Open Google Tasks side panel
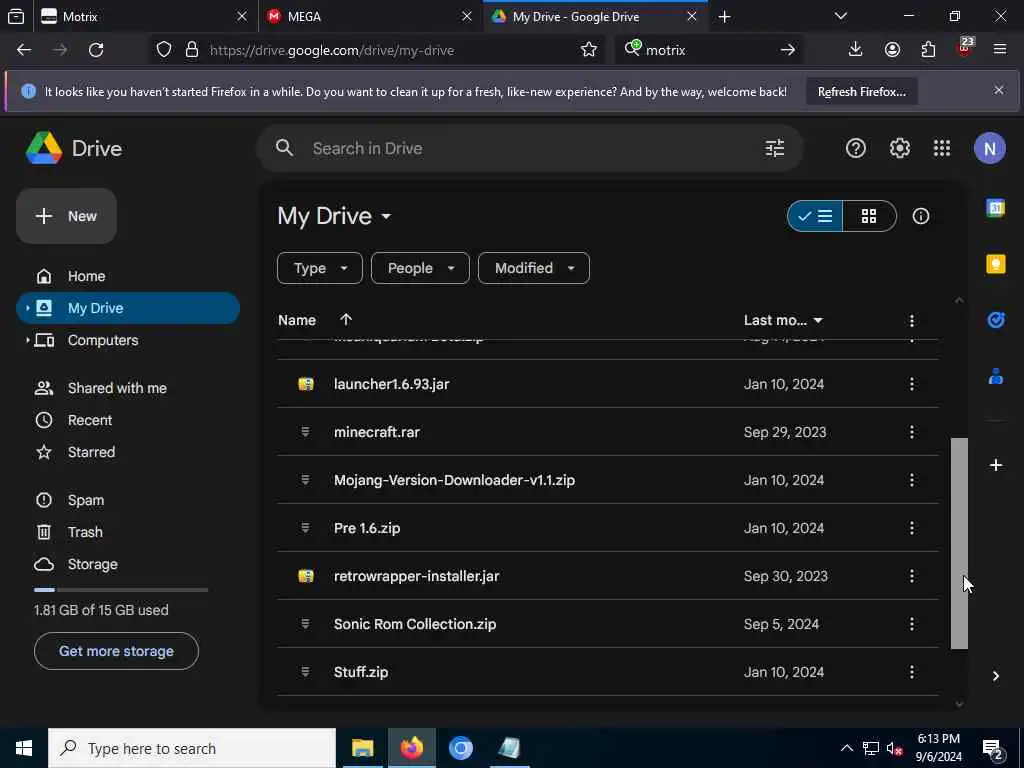Image resolution: width=1024 pixels, height=768 pixels. [995, 320]
